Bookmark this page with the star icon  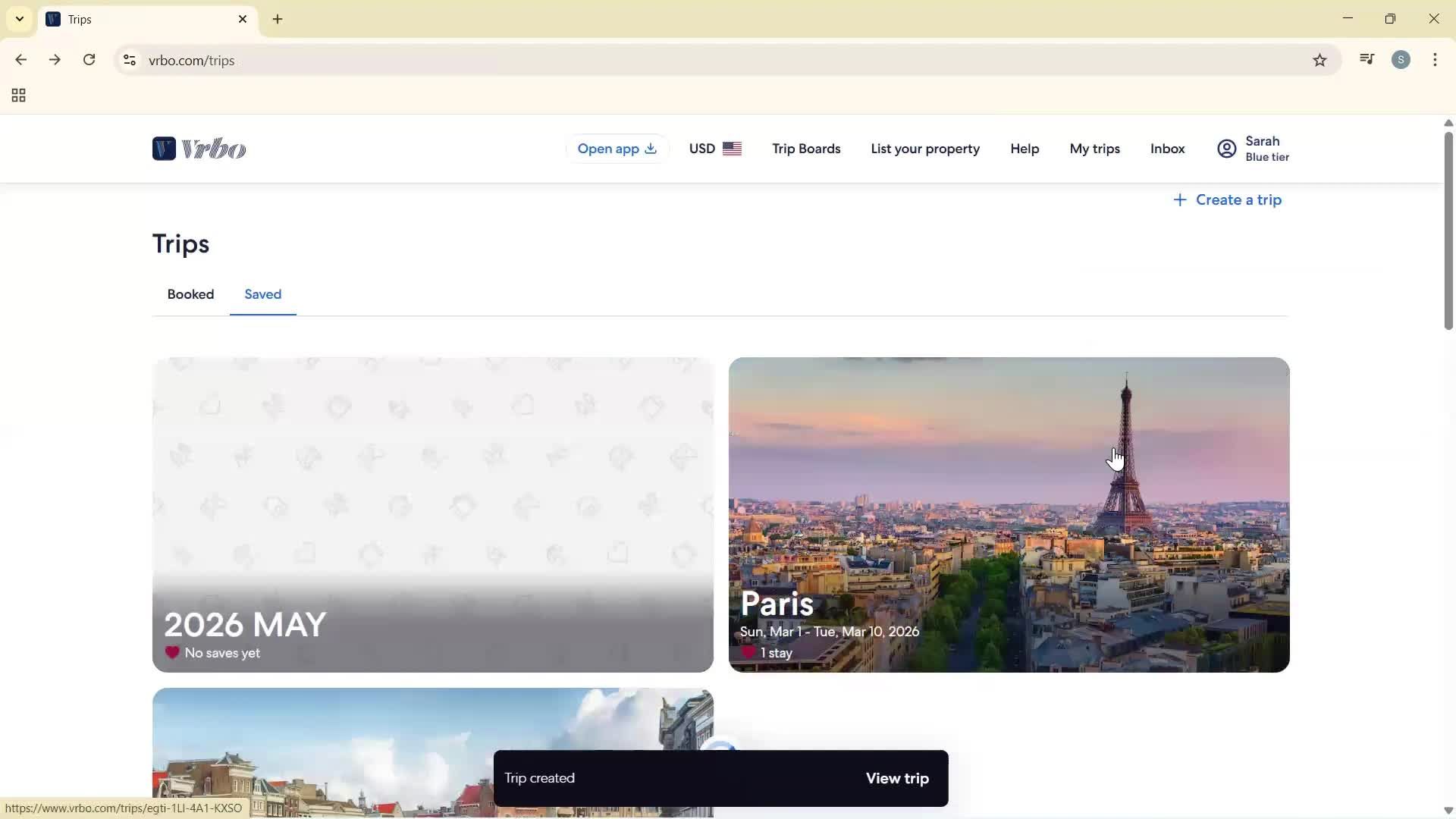(x=1320, y=60)
